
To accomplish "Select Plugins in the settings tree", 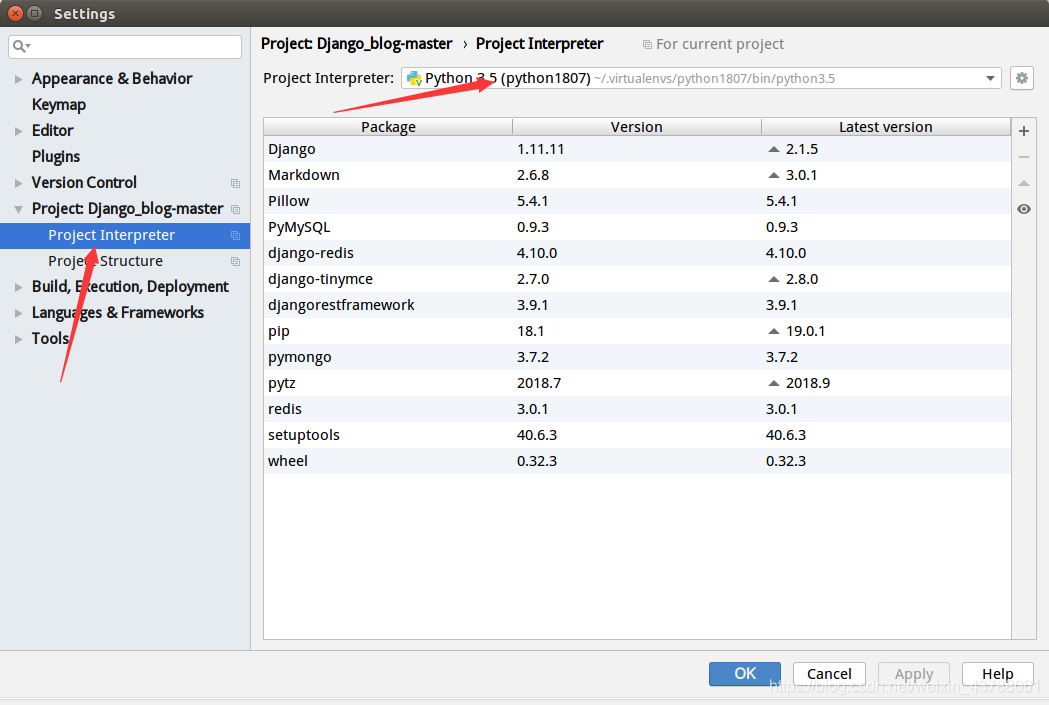I will [56, 157].
